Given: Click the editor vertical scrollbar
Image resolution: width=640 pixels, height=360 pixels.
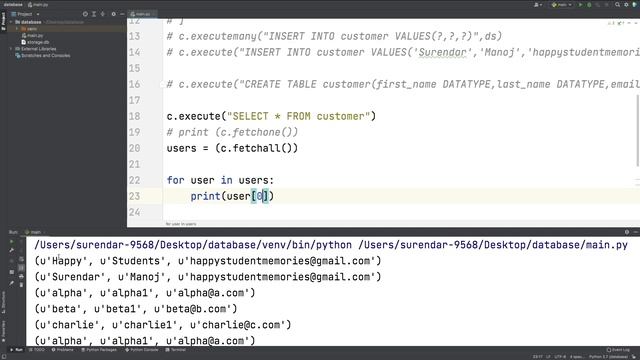Looking at the screenshot, I should [638, 131].
